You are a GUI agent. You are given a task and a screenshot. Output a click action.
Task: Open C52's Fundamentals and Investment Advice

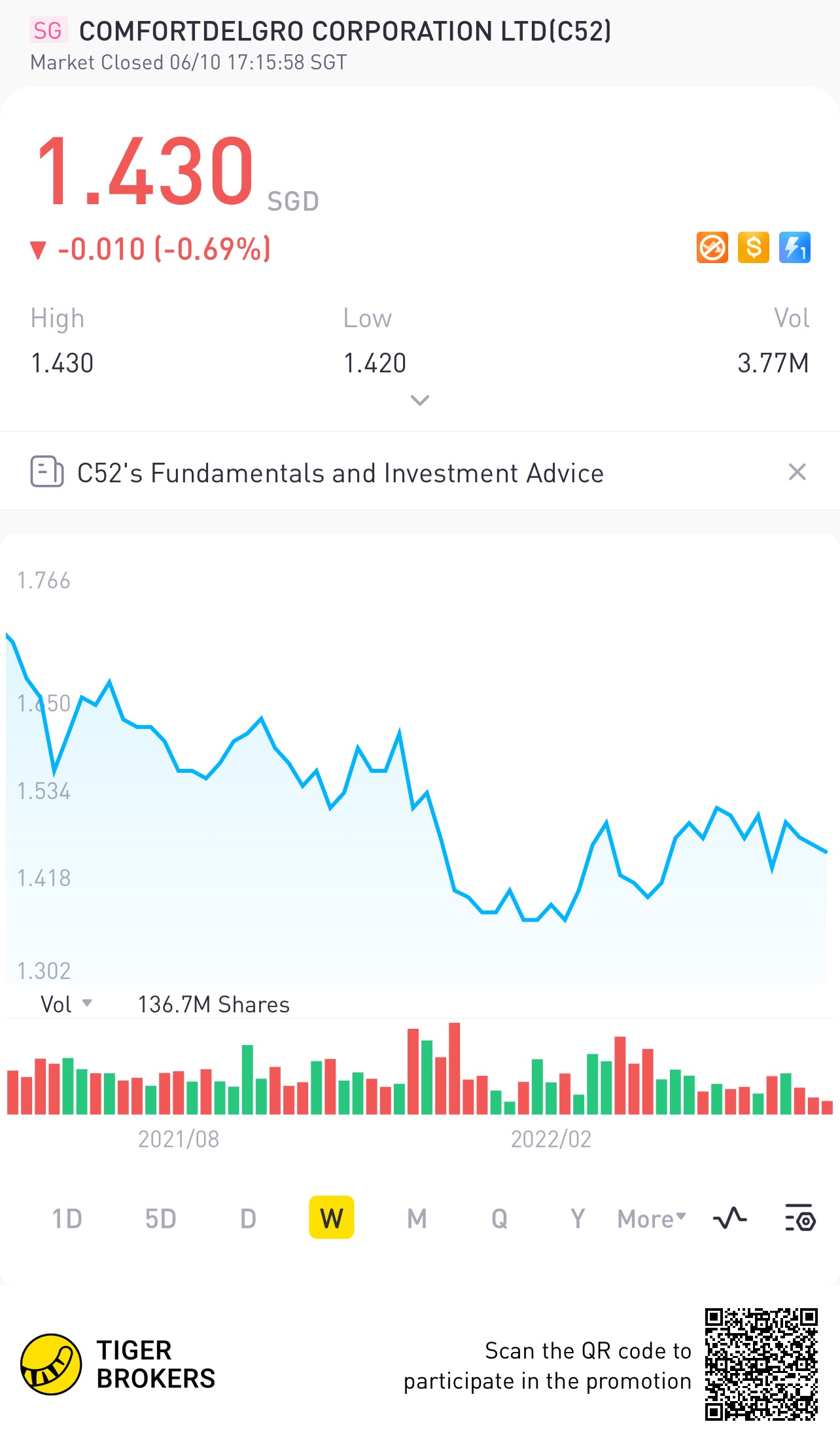[340, 473]
